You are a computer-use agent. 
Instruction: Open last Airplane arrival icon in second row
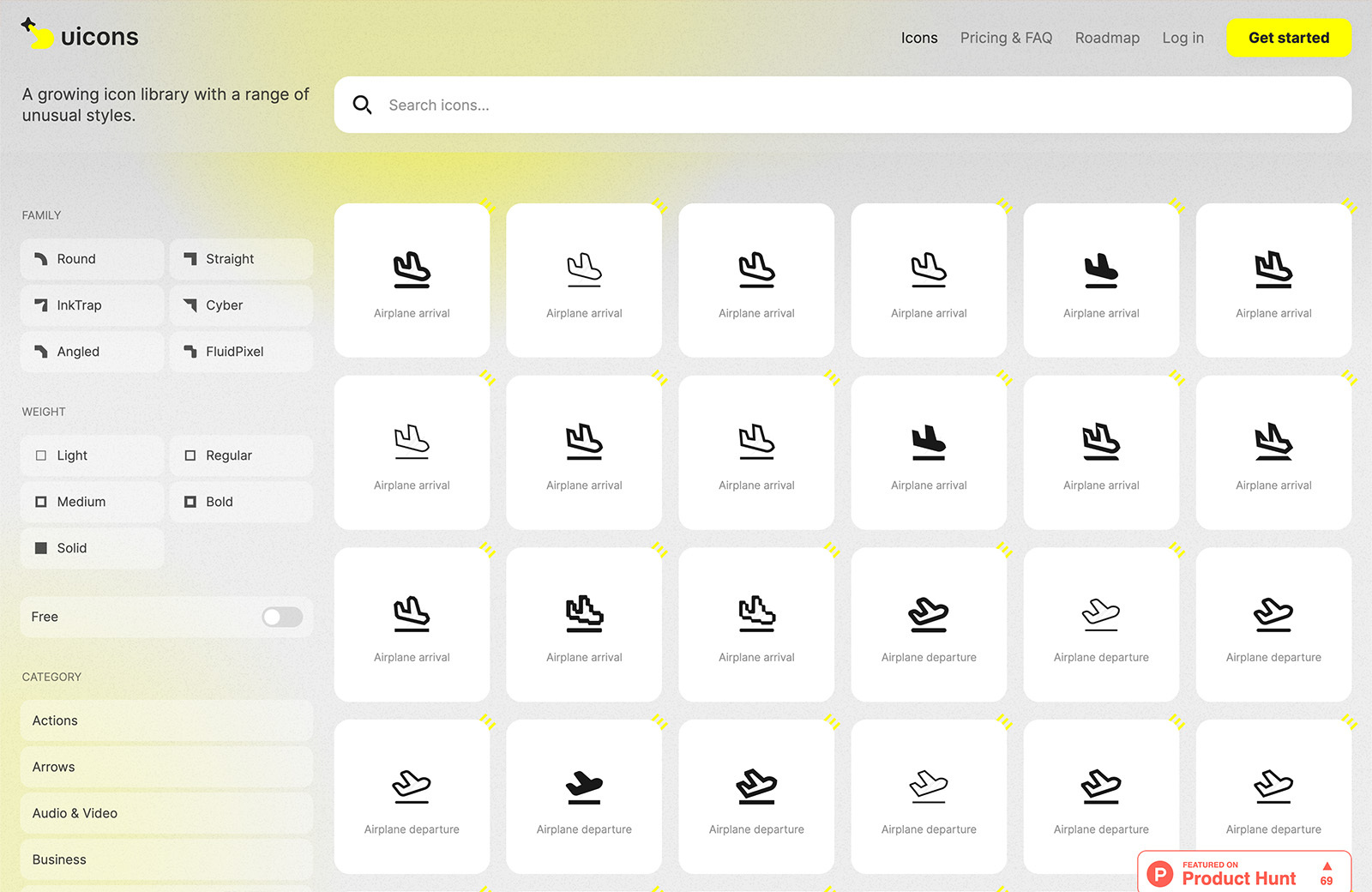(1273, 453)
